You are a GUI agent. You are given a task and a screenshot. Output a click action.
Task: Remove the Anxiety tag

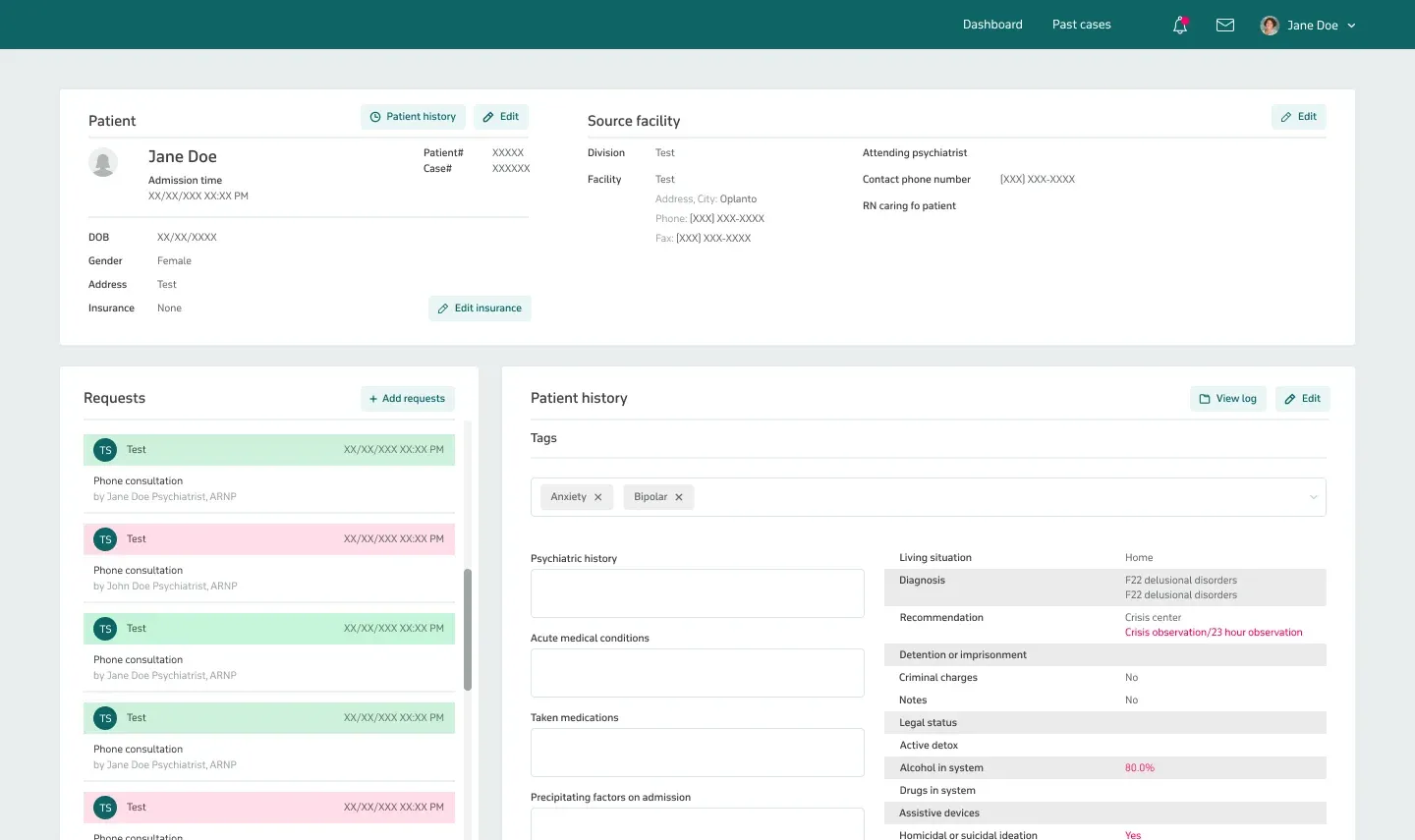pos(597,497)
